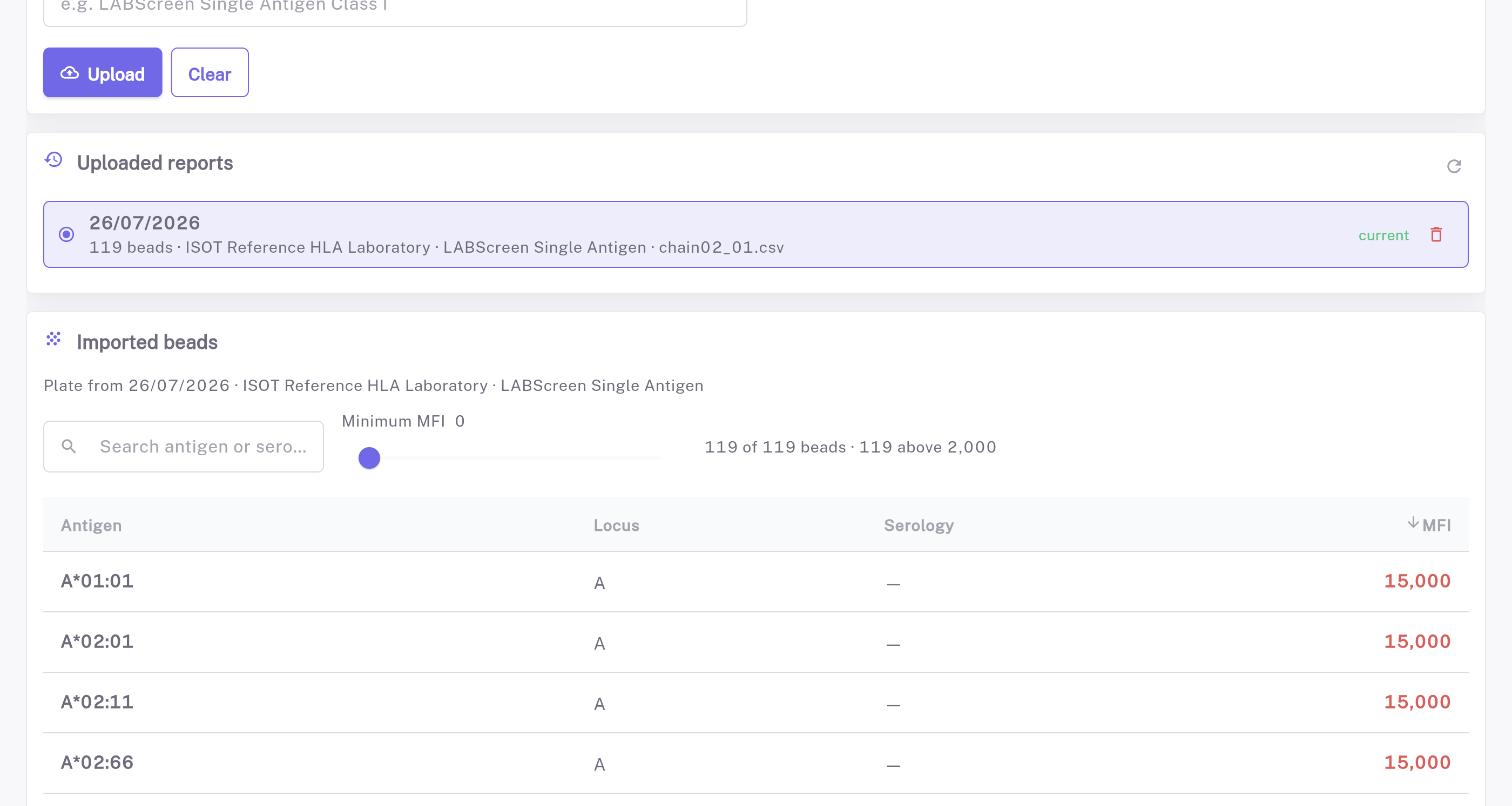This screenshot has height=806, width=1512.
Task: Focus the Search antigen or serology field
Action: (x=183, y=447)
